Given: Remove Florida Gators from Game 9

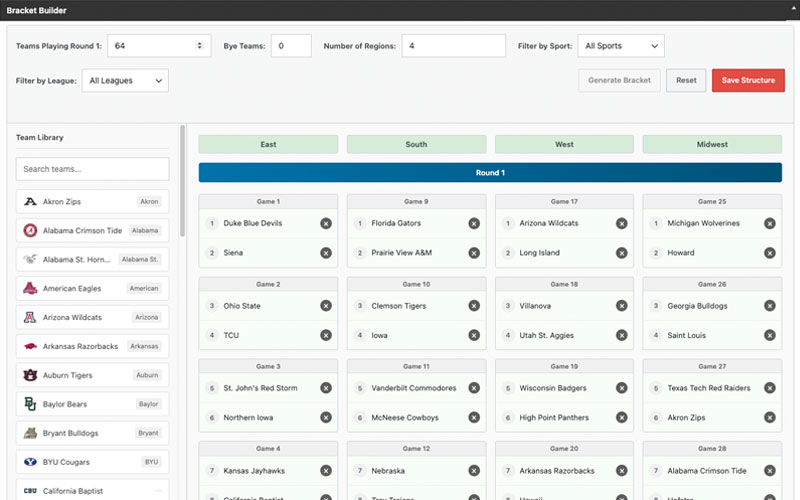Looking at the screenshot, I should point(474,223).
